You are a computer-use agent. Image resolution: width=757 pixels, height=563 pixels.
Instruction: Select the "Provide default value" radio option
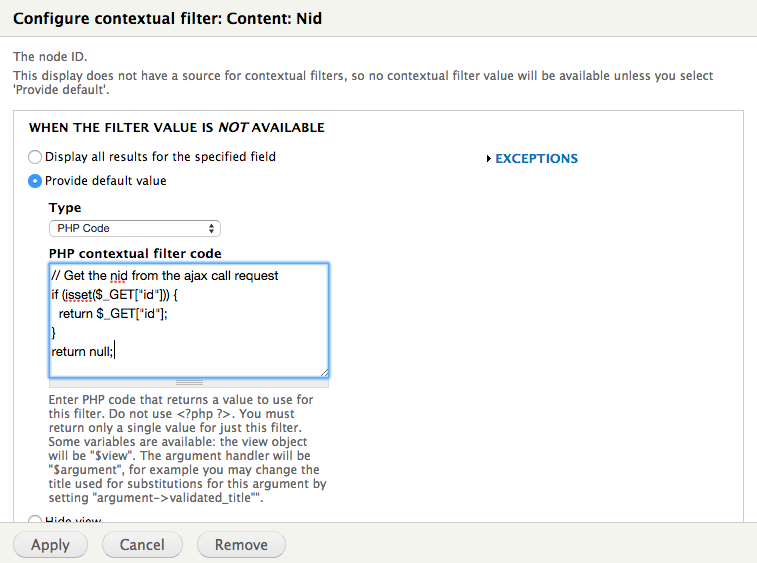pyautogui.click(x=36, y=181)
